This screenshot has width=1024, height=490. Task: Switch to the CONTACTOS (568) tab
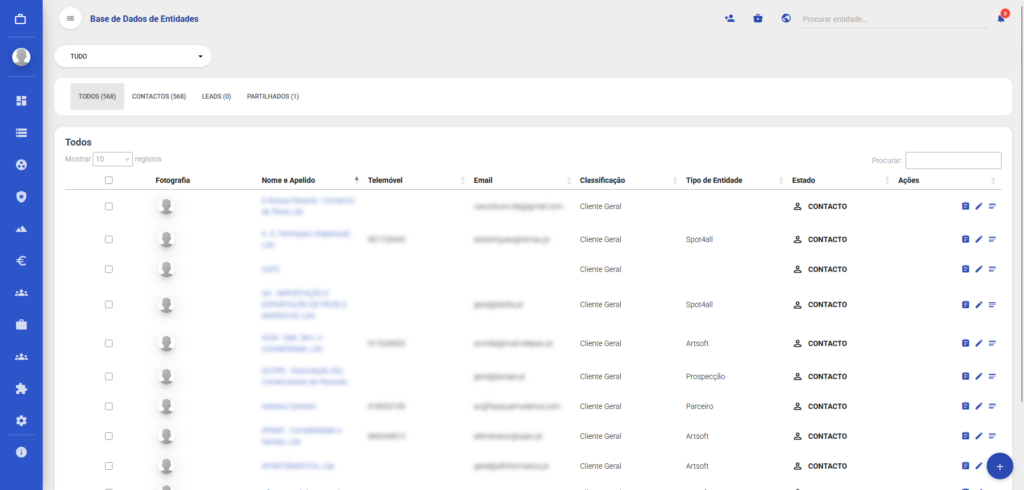(159, 97)
